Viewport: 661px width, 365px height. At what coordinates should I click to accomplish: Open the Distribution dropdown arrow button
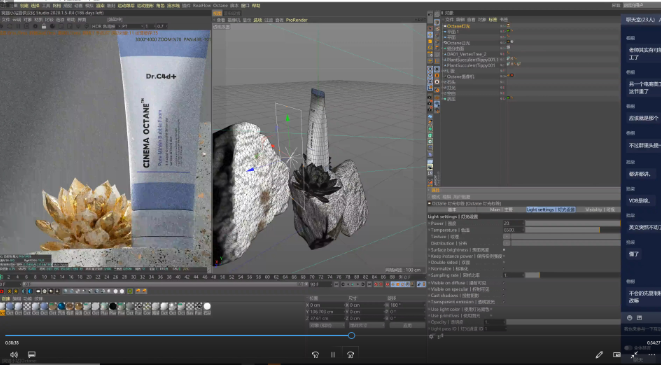point(507,243)
